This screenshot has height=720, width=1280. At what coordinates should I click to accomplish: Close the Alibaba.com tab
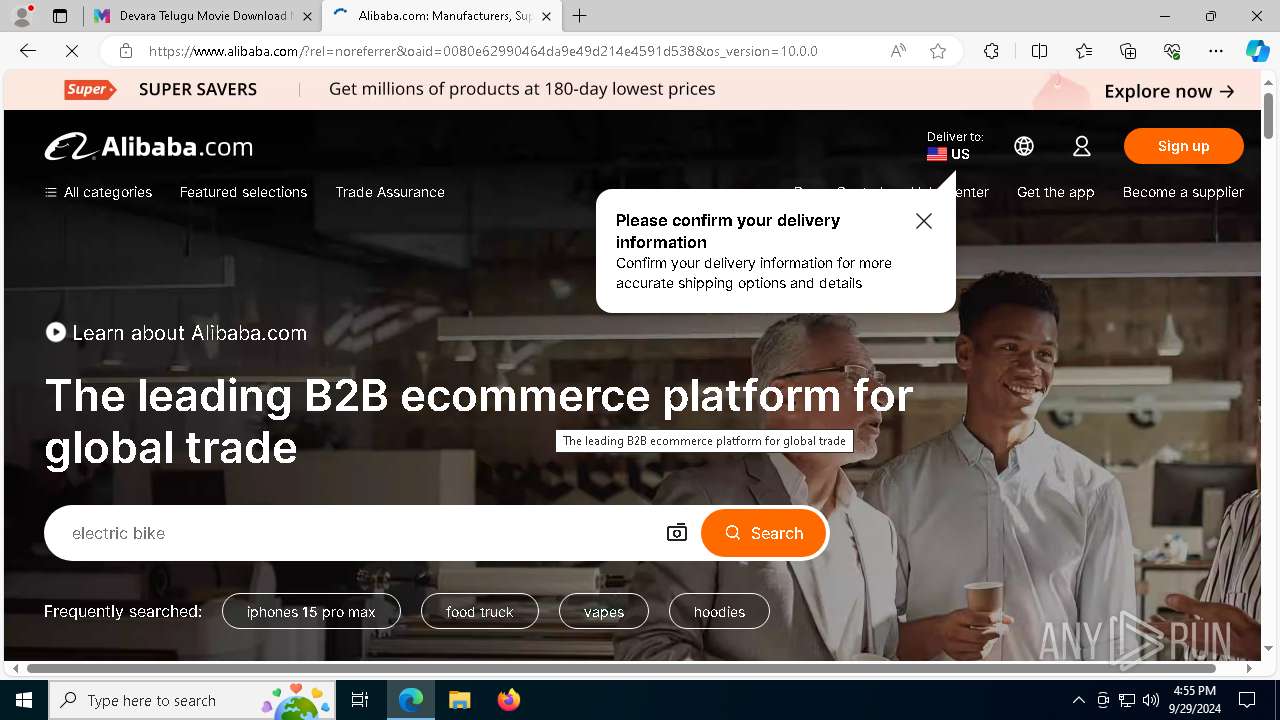(546, 16)
